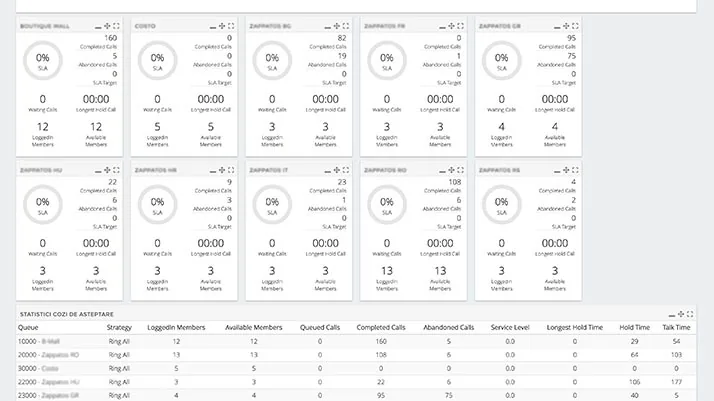Click the Talk Time column header
Image resolution: width=714 pixels, height=401 pixels.
tap(676, 327)
